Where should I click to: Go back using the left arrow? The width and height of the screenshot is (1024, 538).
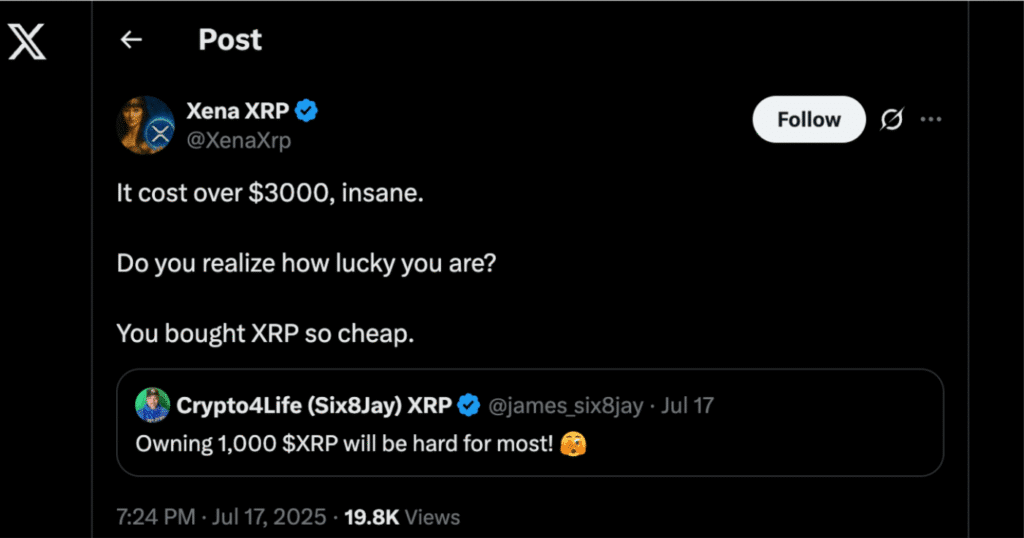pyautogui.click(x=131, y=40)
